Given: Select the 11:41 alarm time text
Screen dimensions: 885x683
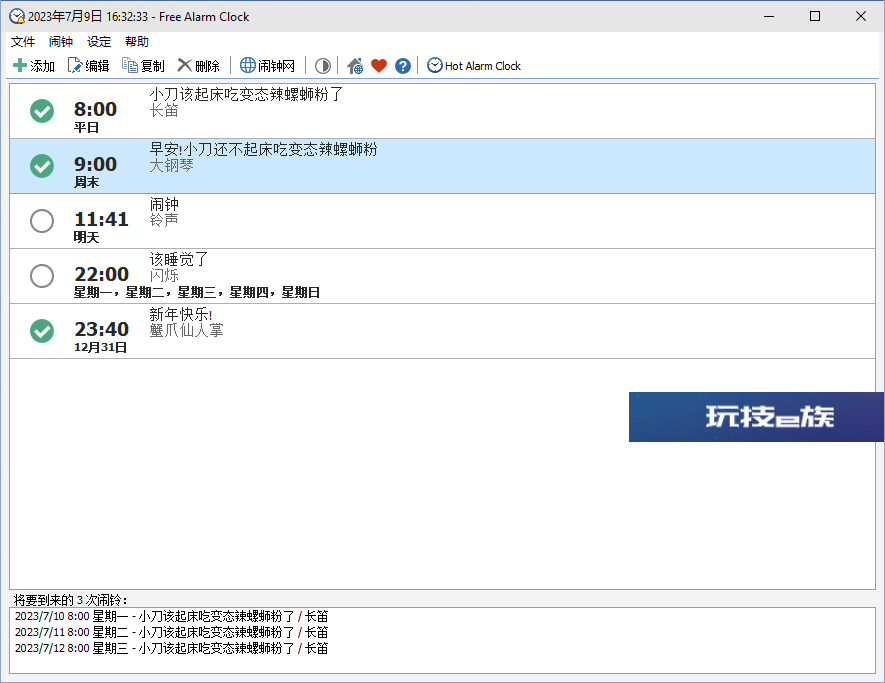Looking at the screenshot, I should pyautogui.click(x=102, y=219).
